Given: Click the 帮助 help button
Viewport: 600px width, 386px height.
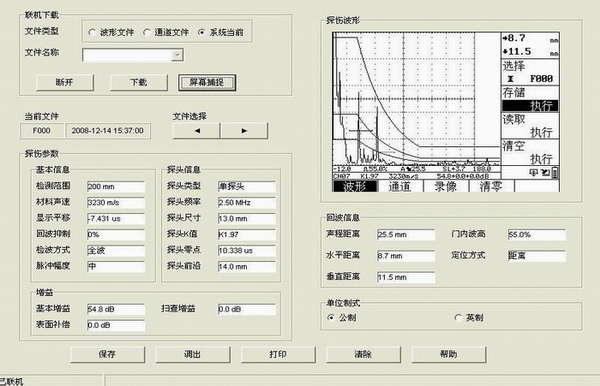Looking at the screenshot, I should (x=449, y=354).
